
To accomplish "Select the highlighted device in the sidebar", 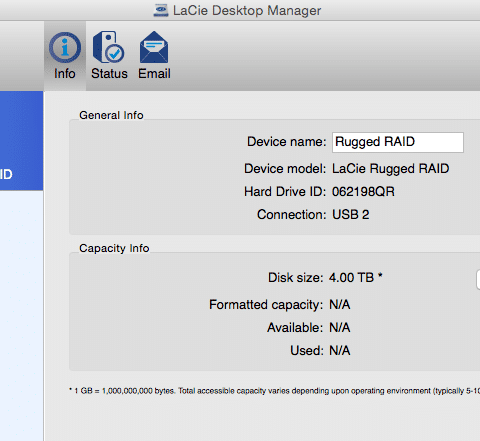I will point(21,141).
